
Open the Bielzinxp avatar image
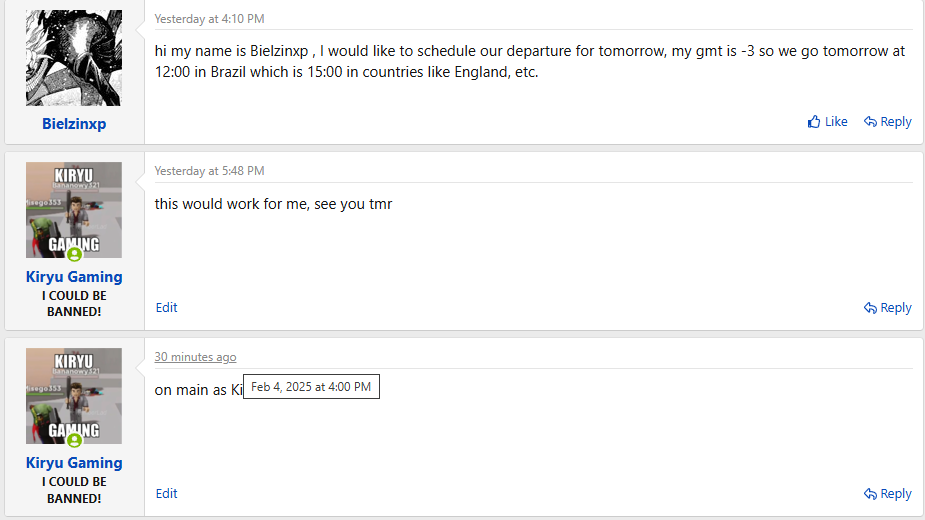pos(74,58)
